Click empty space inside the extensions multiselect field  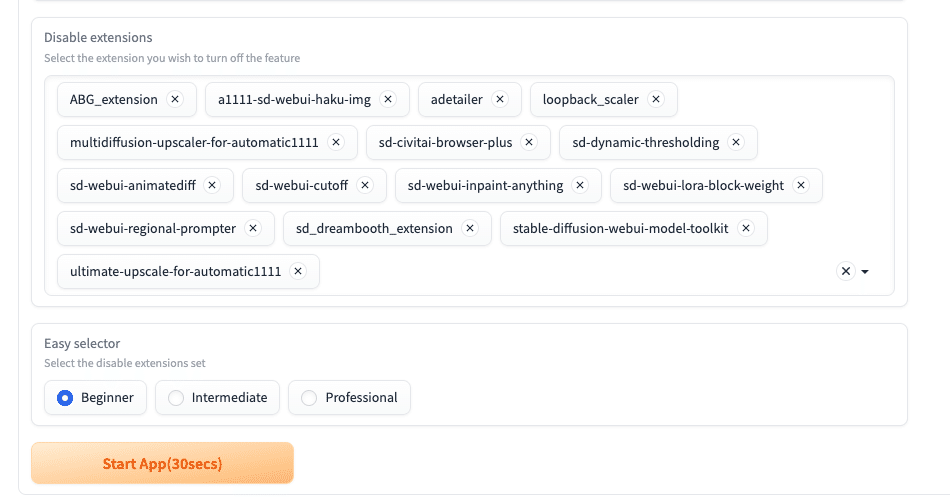(x=570, y=271)
